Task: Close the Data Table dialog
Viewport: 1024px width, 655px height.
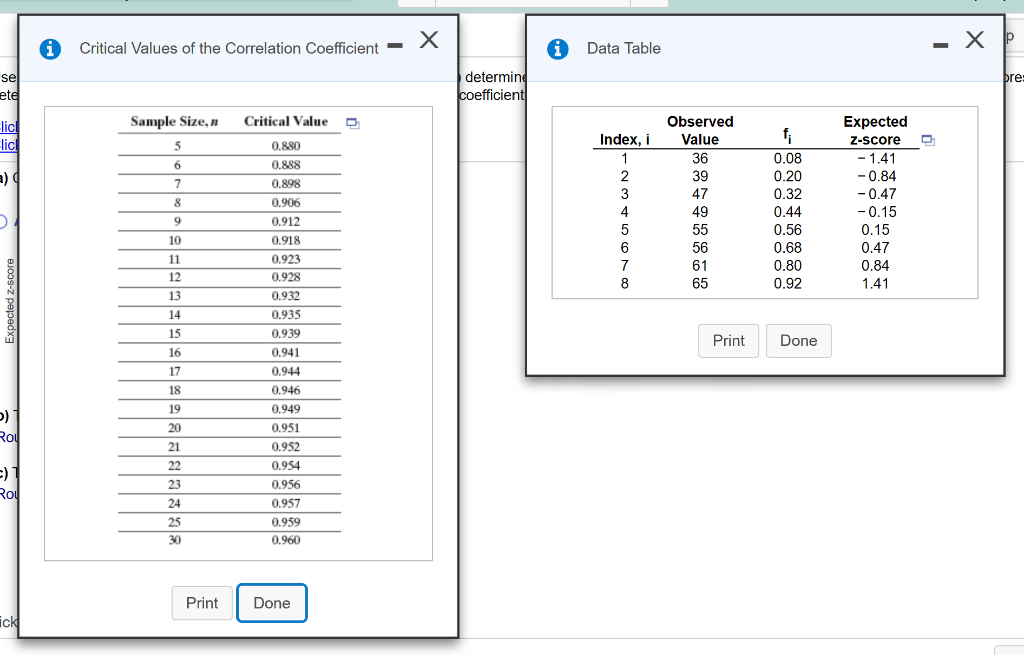Action: point(974,40)
